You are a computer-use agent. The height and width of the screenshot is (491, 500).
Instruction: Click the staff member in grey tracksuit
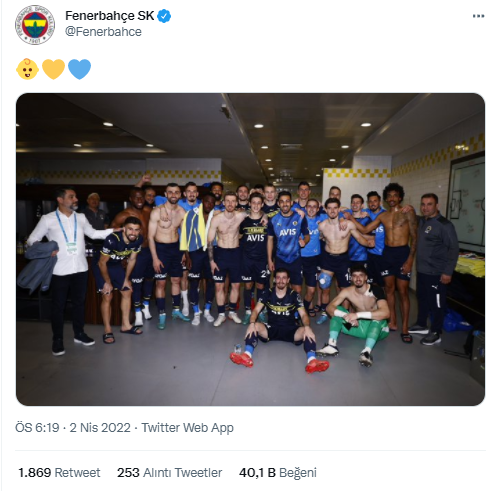433,268
